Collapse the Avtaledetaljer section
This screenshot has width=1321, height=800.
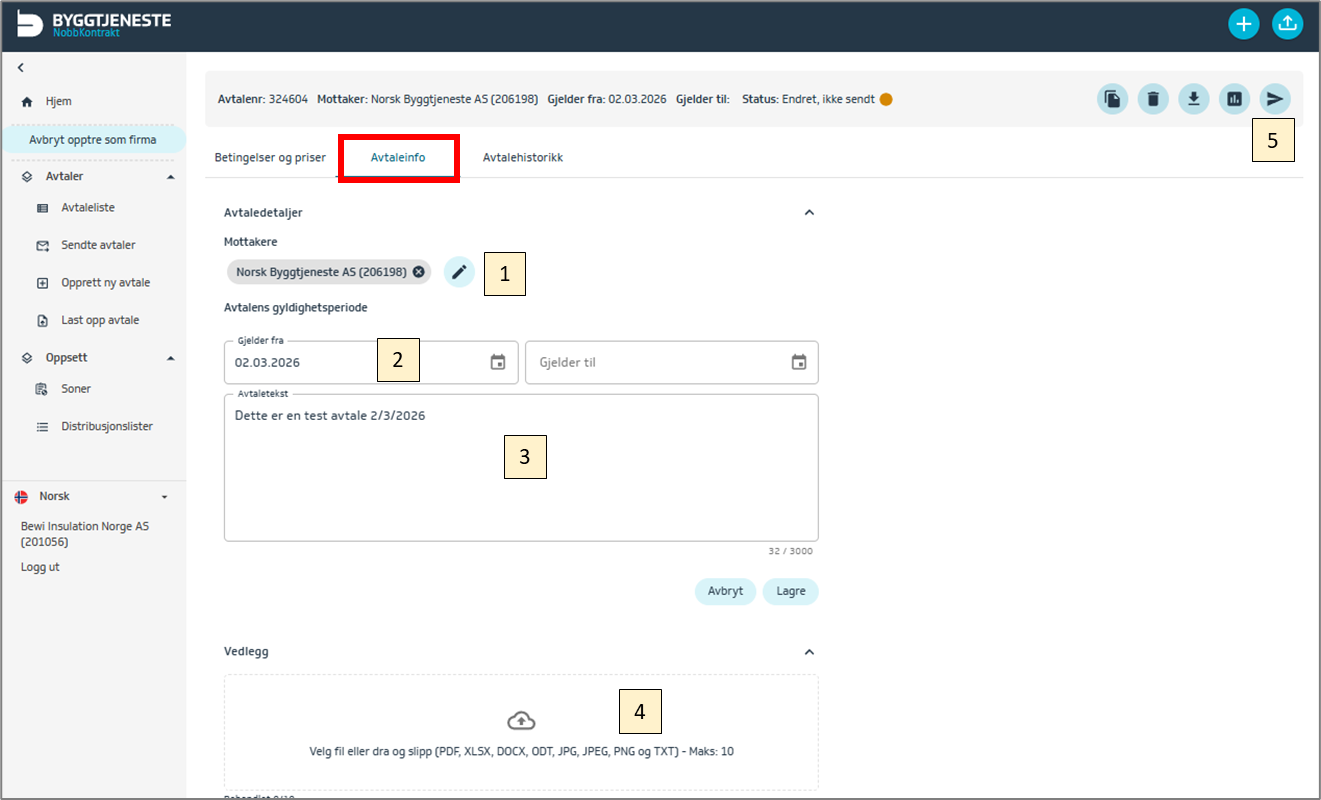pos(810,212)
